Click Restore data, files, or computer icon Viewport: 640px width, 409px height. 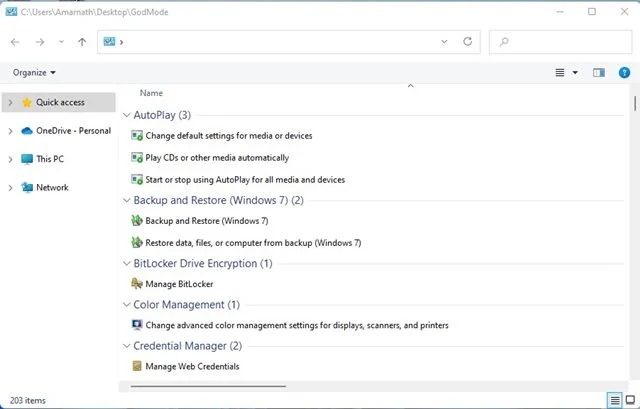point(137,243)
